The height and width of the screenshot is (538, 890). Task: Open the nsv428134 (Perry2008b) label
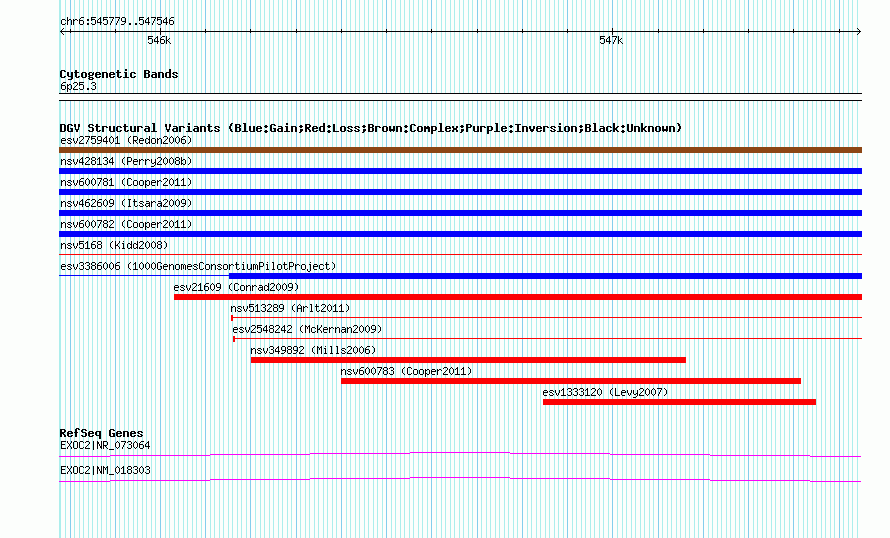pos(126,161)
